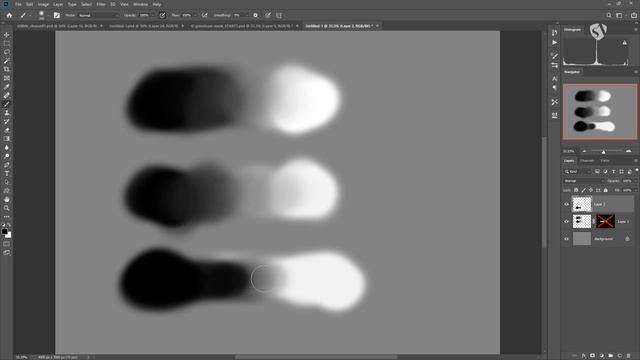The image size is (640, 360).
Task: Open the Search icon at top right
Action: tap(609, 15)
